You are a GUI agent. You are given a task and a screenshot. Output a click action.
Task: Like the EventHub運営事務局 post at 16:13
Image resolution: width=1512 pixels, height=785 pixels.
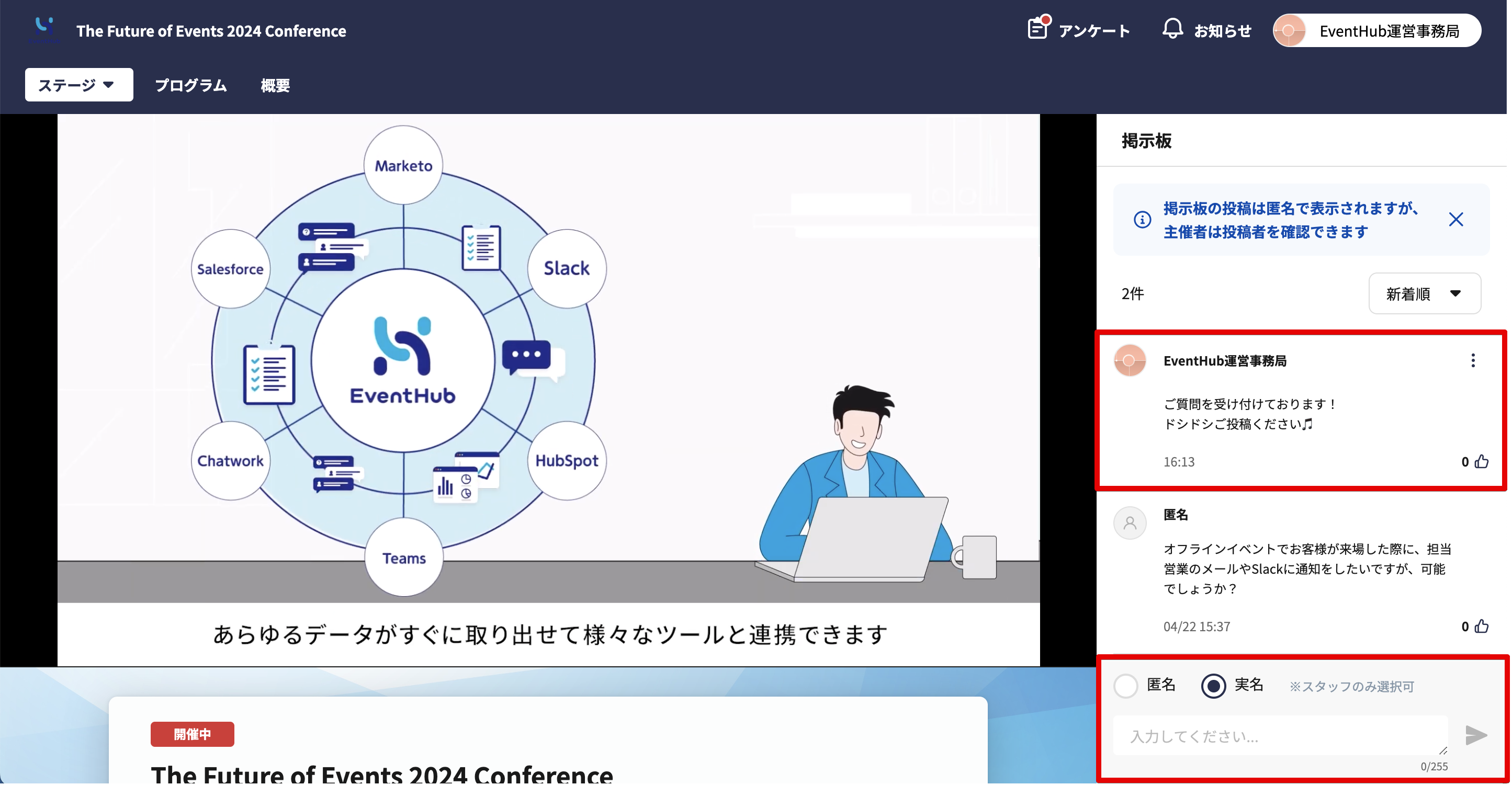point(1482,462)
